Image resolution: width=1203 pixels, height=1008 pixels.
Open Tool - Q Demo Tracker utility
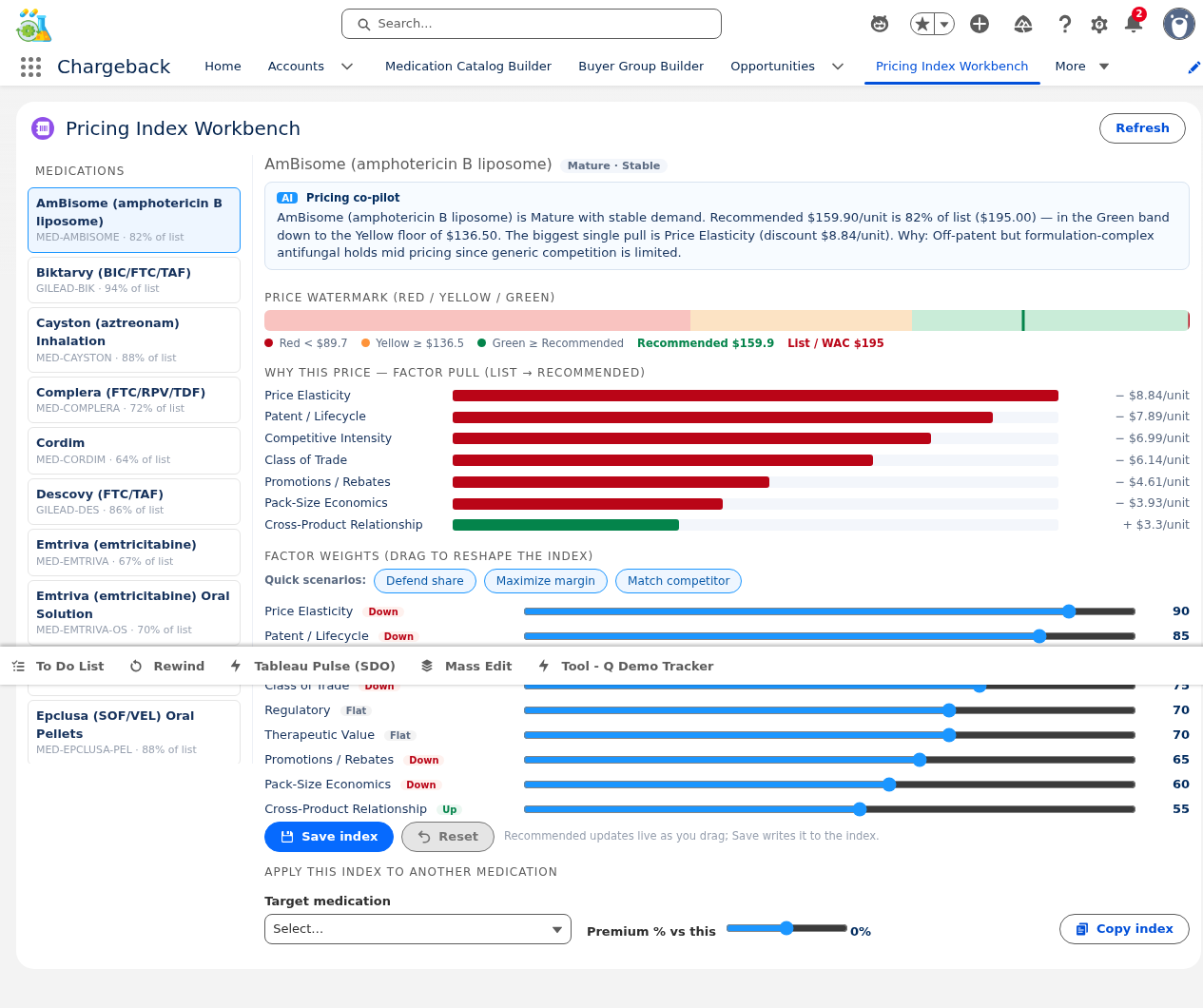625,666
